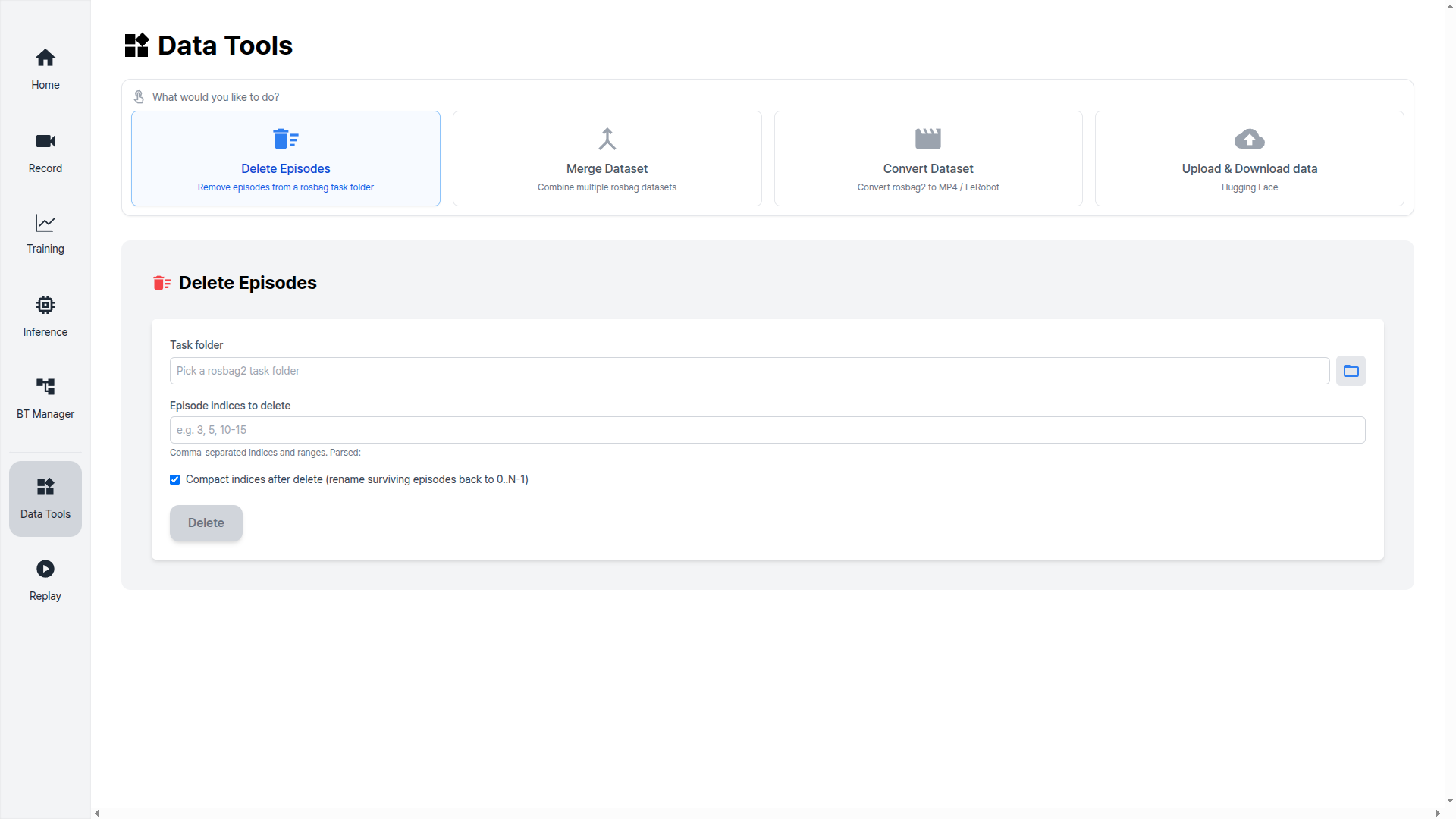The image size is (1456, 819).
Task: Click the horizontal scrollbar right arrow
Action: [x=1438, y=813]
